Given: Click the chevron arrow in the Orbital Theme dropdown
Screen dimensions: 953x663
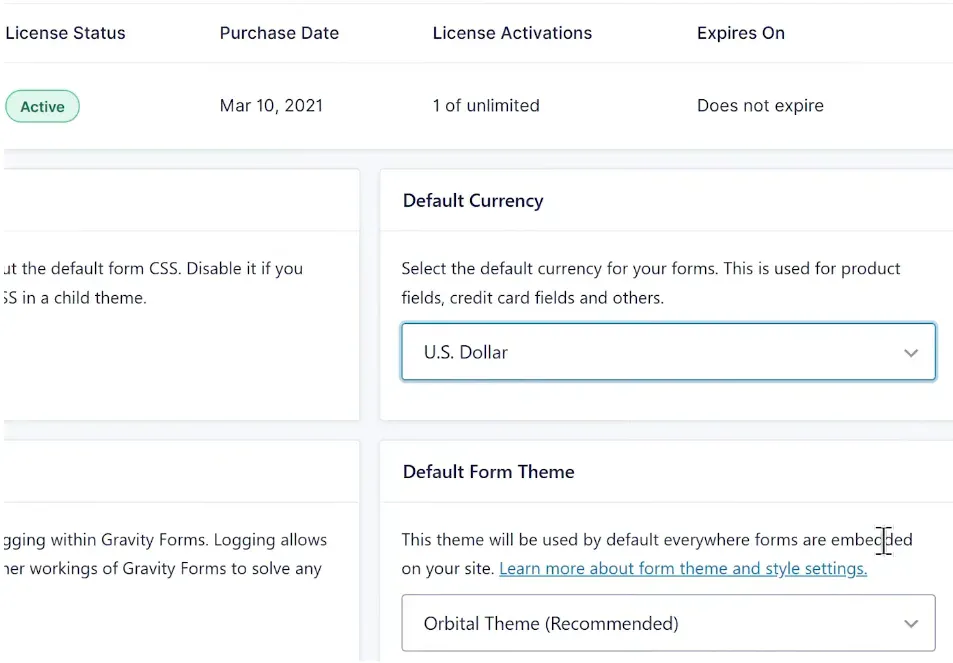Looking at the screenshot, I should (x=910, y=624).
